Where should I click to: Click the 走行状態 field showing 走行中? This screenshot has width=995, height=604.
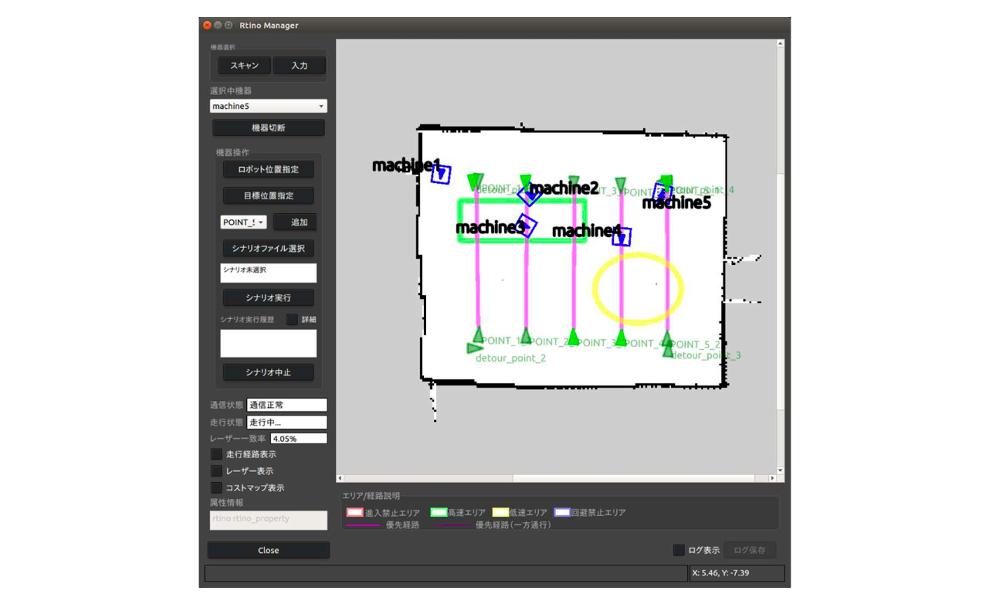[287, 422]
